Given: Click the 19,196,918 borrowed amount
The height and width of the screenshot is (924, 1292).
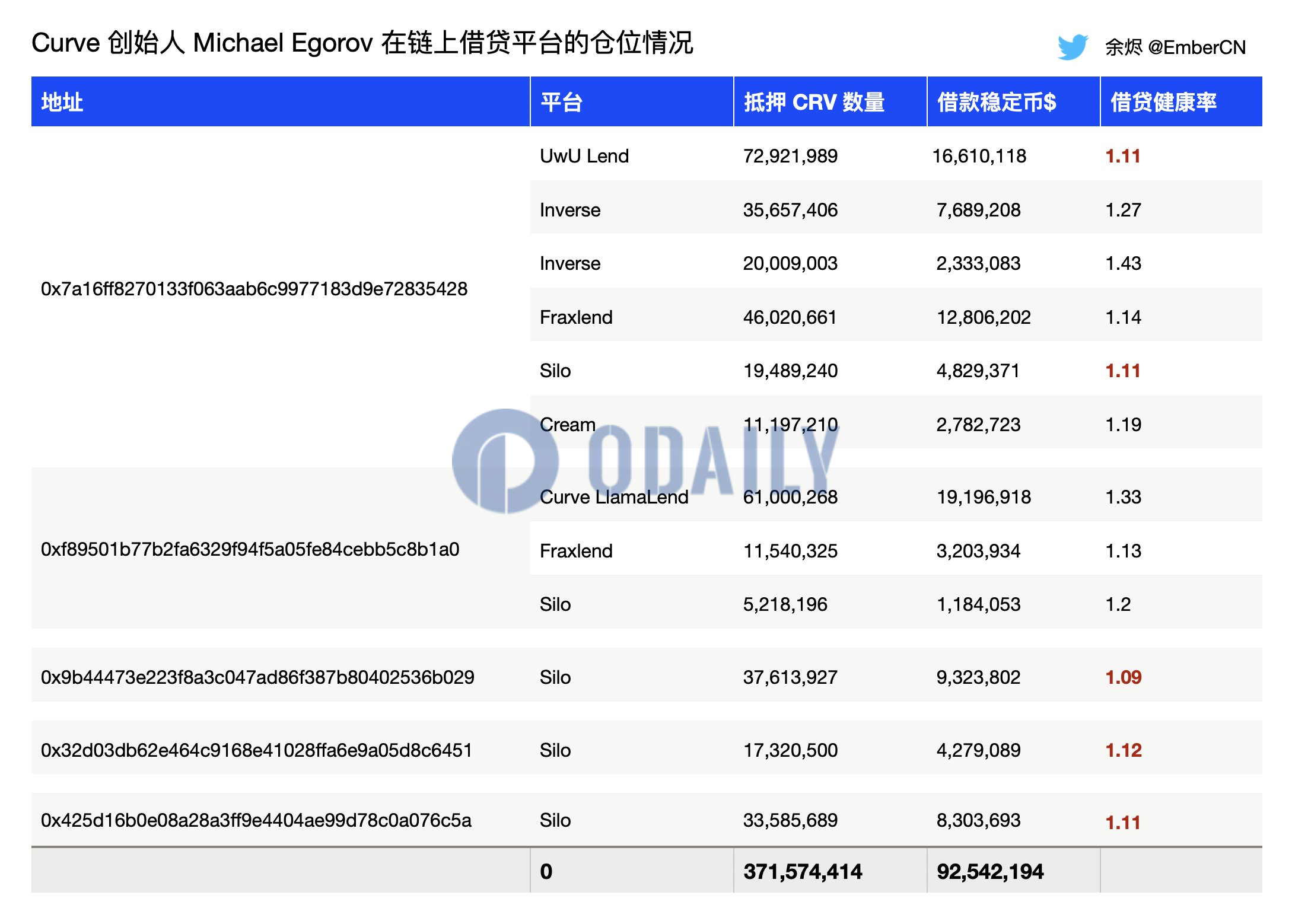Looking at the screenshot, I should click(984, 497).
